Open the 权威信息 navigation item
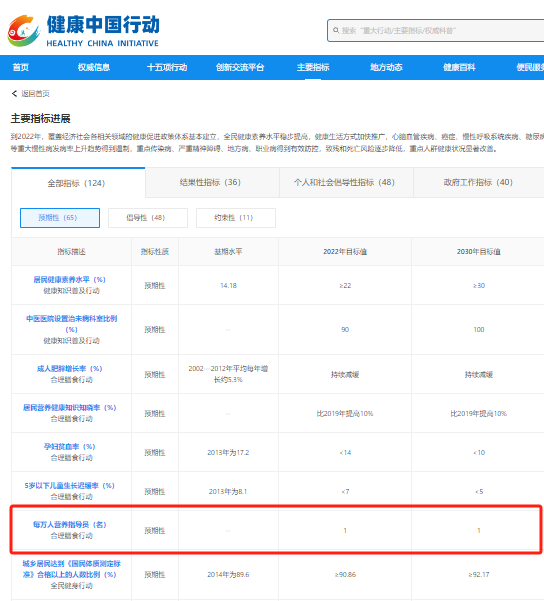The image size is (544, 601). 94,67
